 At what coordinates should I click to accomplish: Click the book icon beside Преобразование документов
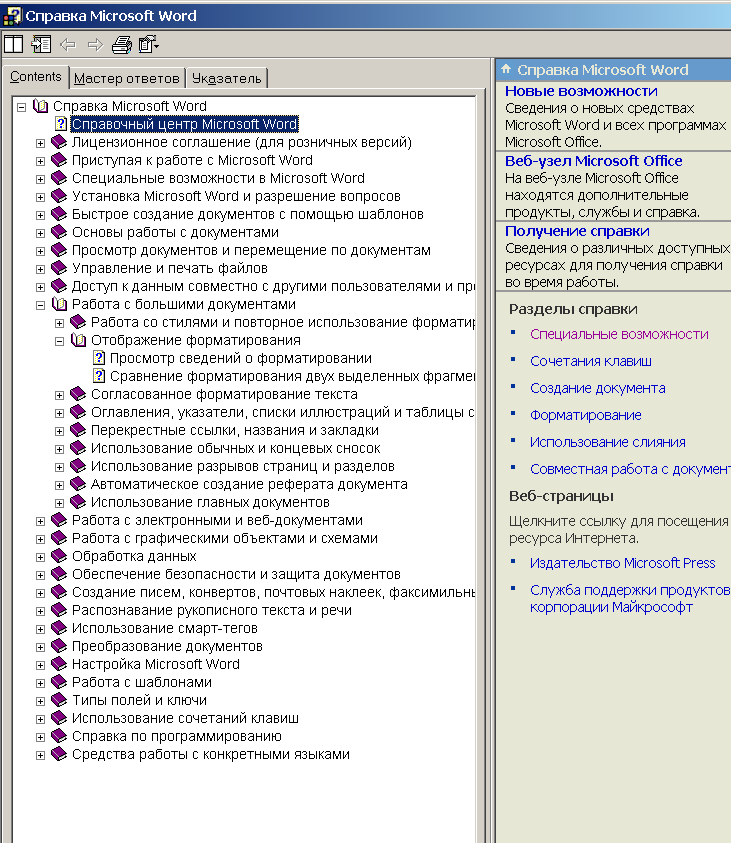(59, 646)
